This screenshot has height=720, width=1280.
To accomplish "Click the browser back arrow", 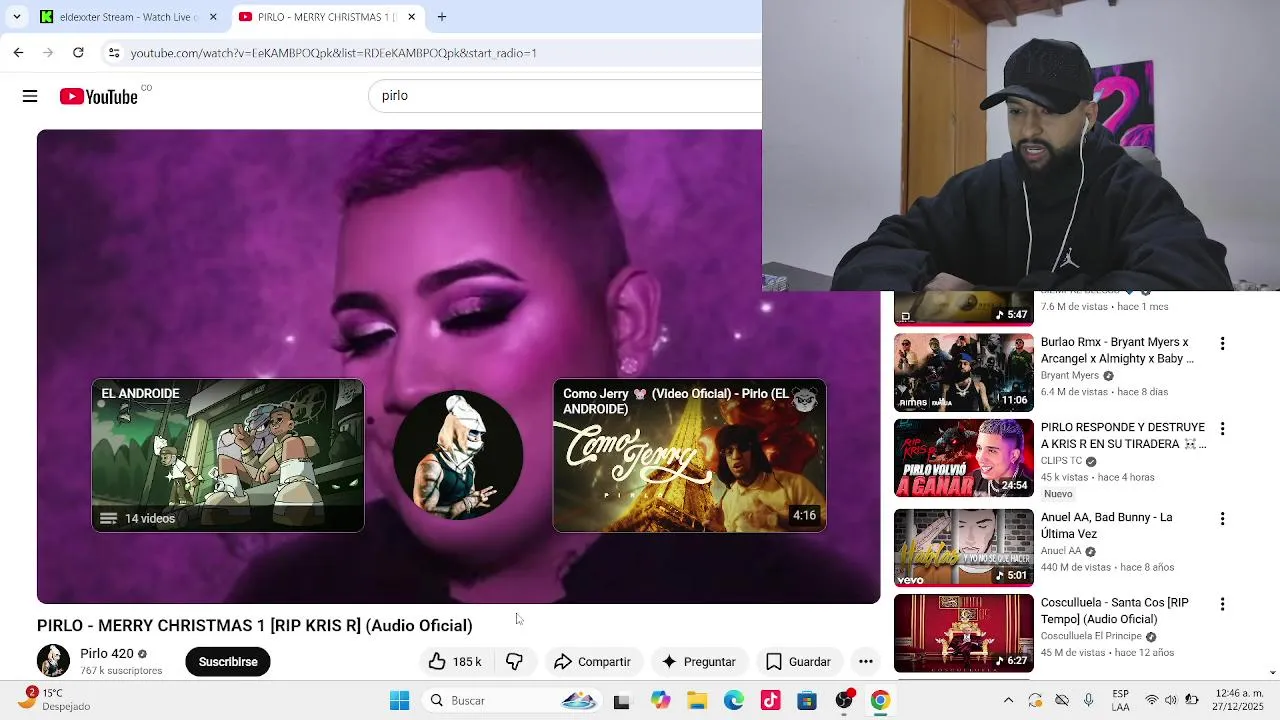I will tap(18, 53).
